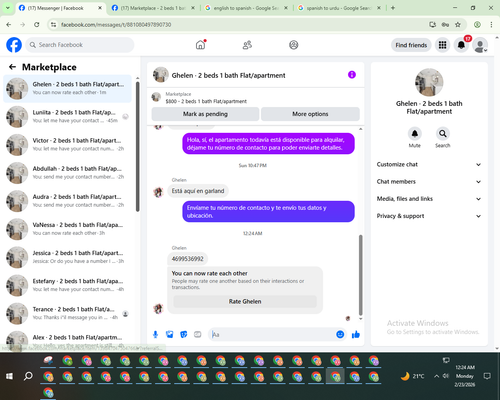This screenshot has width=500, height=400.
Task: Open Ghelen conversation in list
Action: point(67,88)
